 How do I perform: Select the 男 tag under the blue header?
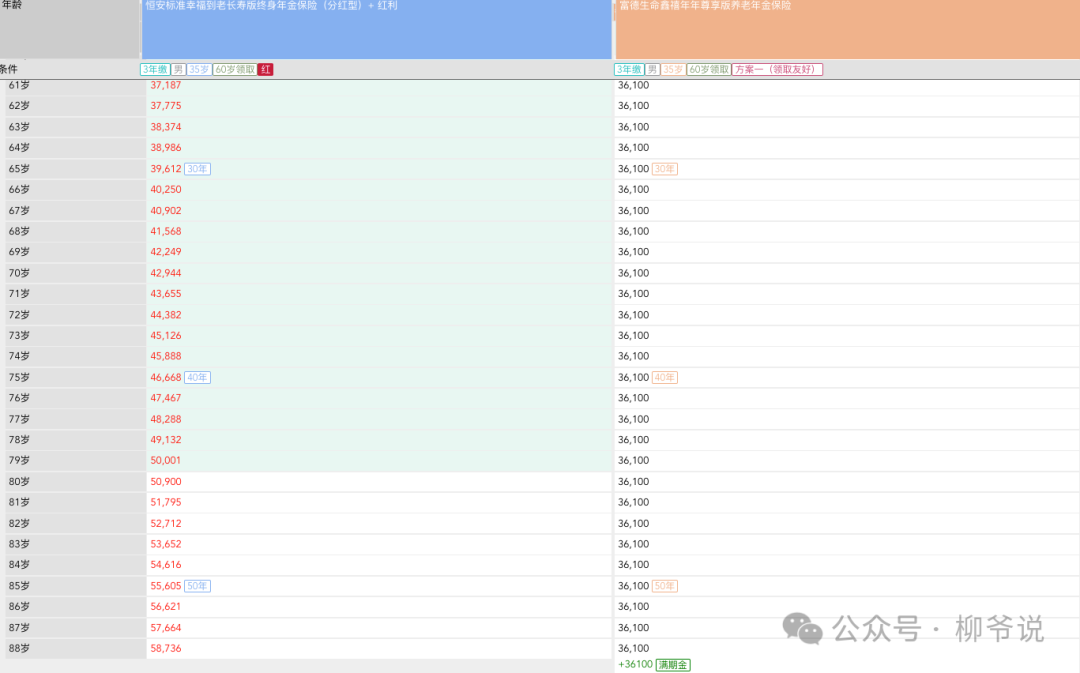(x=178, y=70)
